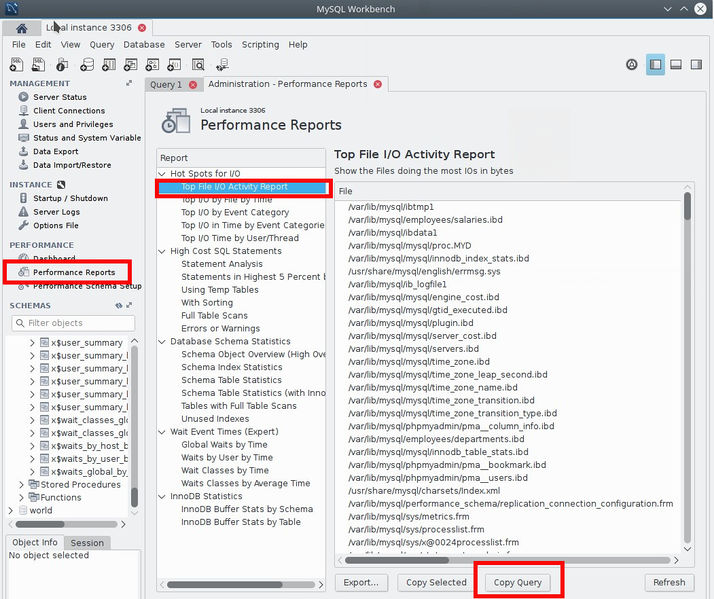
Task: Expand the world schema
Action: pos(10,510)
